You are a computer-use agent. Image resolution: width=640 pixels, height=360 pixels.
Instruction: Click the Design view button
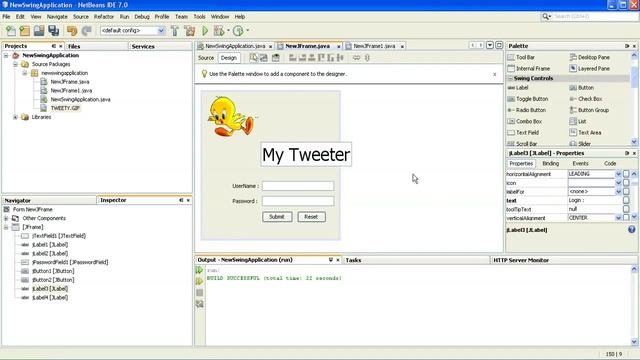pos(229,58)
